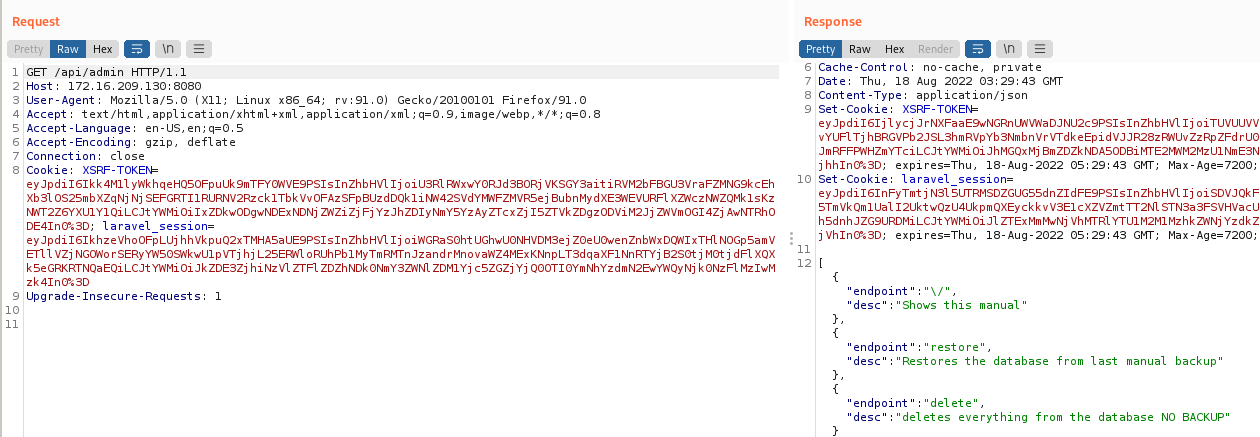The height and width of the screenshot is (437, 1260).
Task: Show non-printable characters (\n) in Request
Action: (169, 49)
